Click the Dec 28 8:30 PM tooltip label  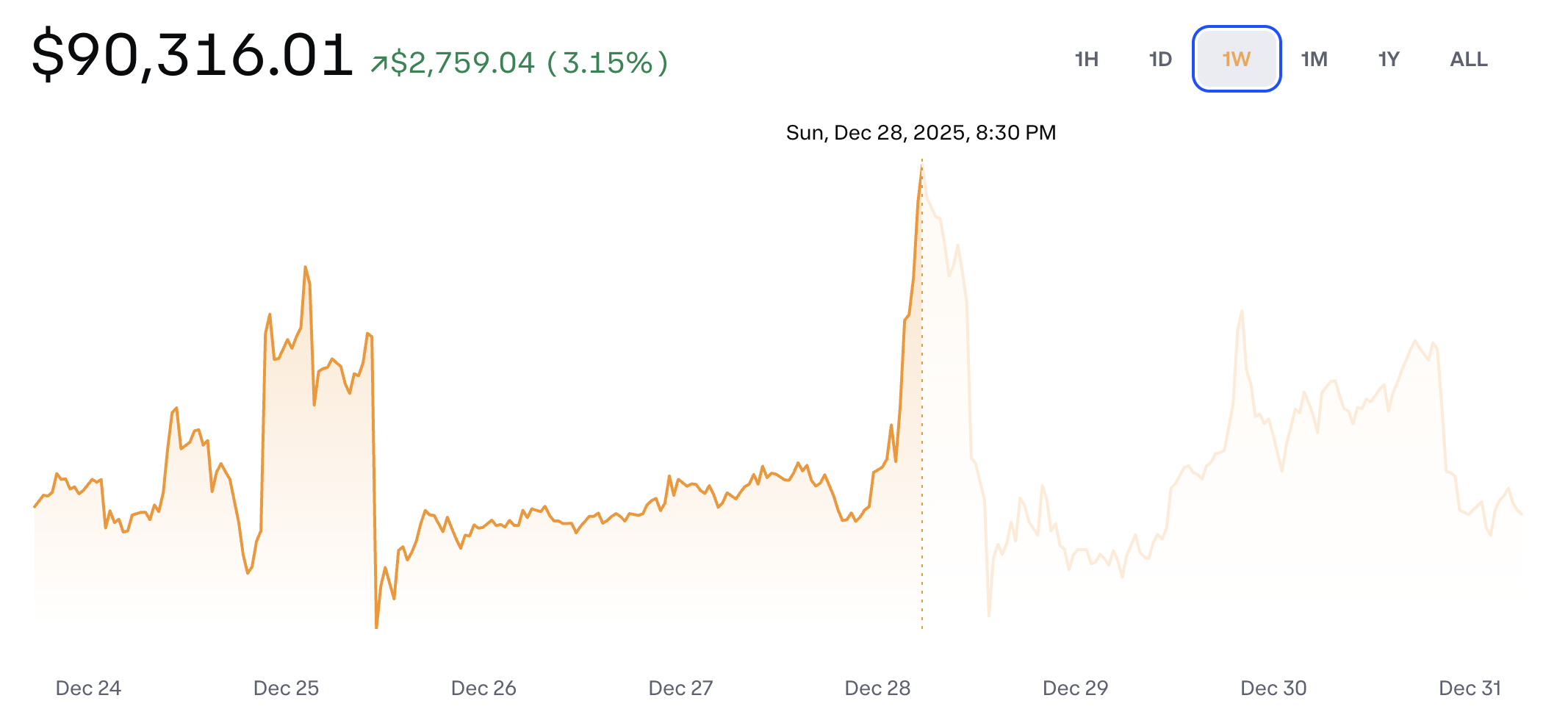pos(921,133)
